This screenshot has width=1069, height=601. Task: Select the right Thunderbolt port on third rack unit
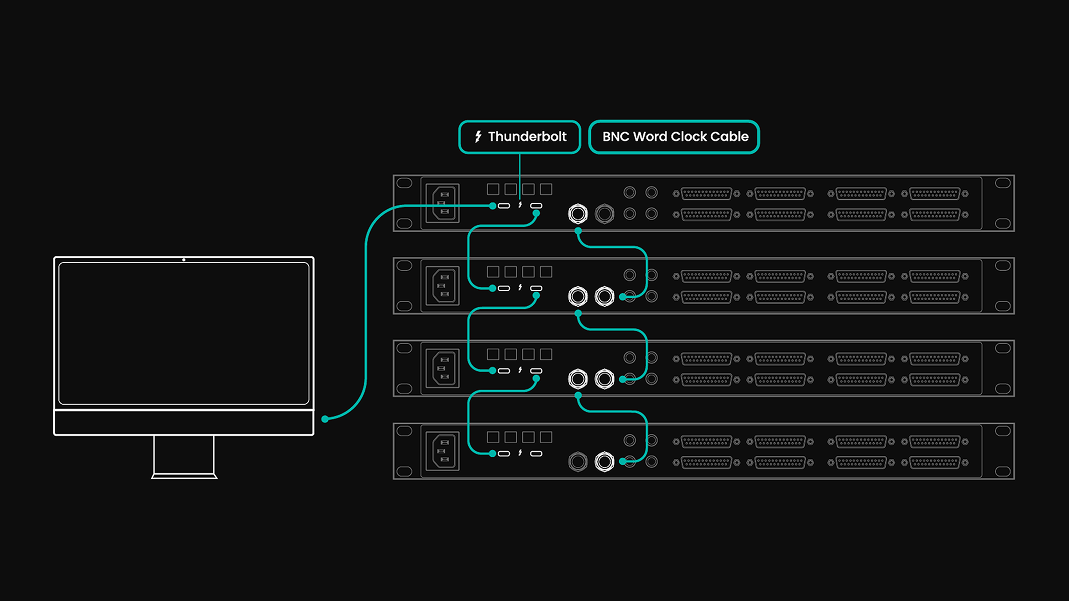click(537, 371)
